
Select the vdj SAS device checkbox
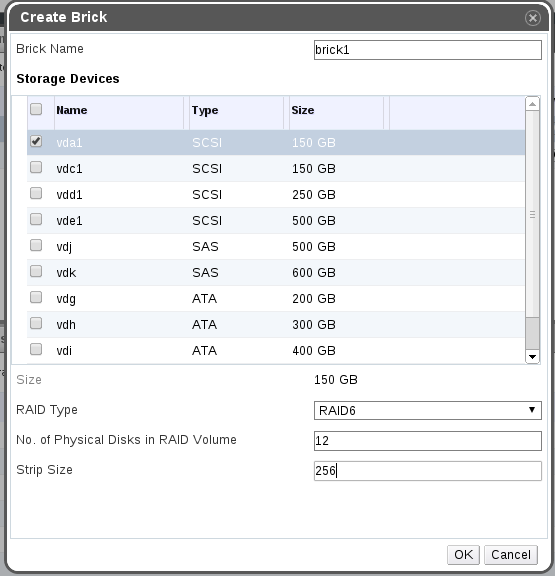tap(36, 245)
